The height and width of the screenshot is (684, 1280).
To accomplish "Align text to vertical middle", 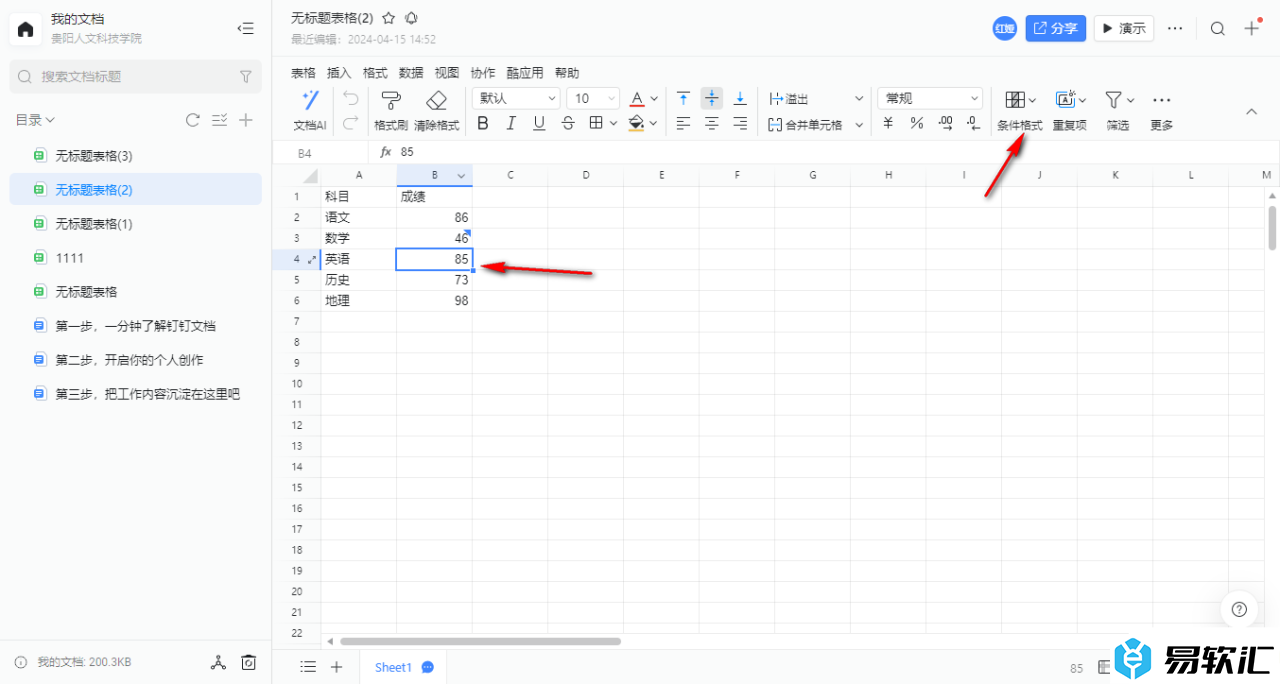I will tap(712, 98).
